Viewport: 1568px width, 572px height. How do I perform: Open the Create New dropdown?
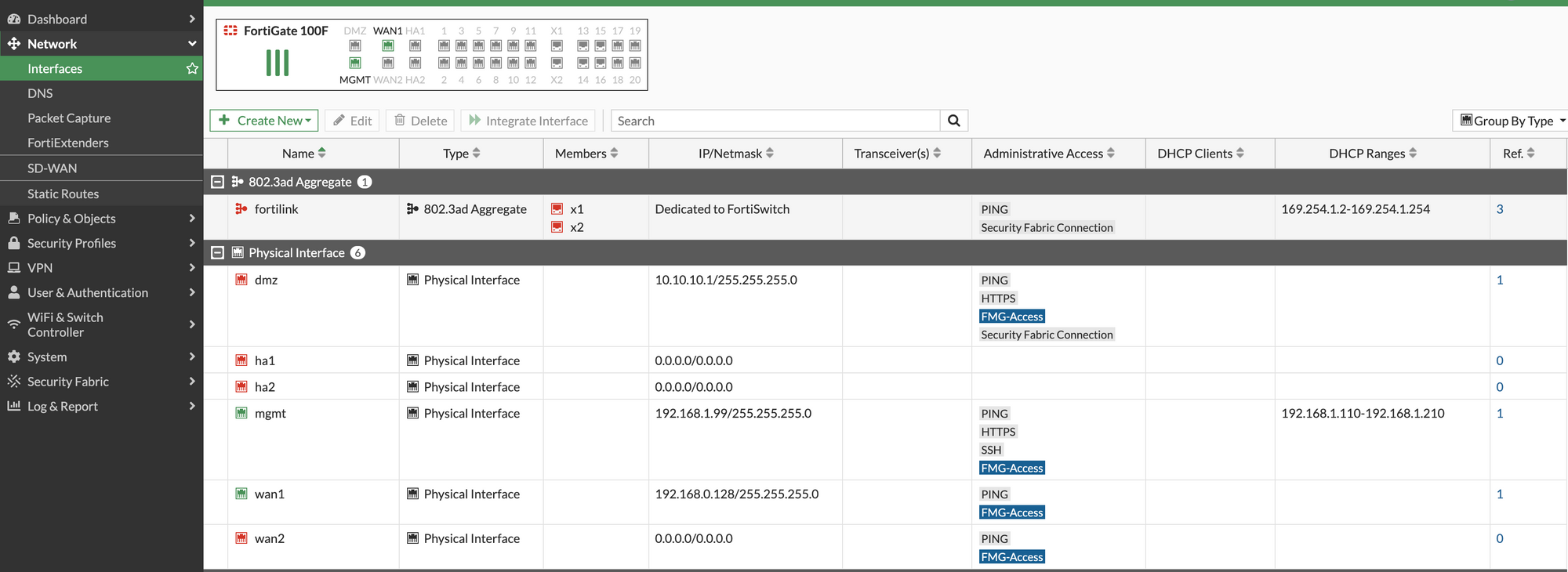(x=264, y=121)
